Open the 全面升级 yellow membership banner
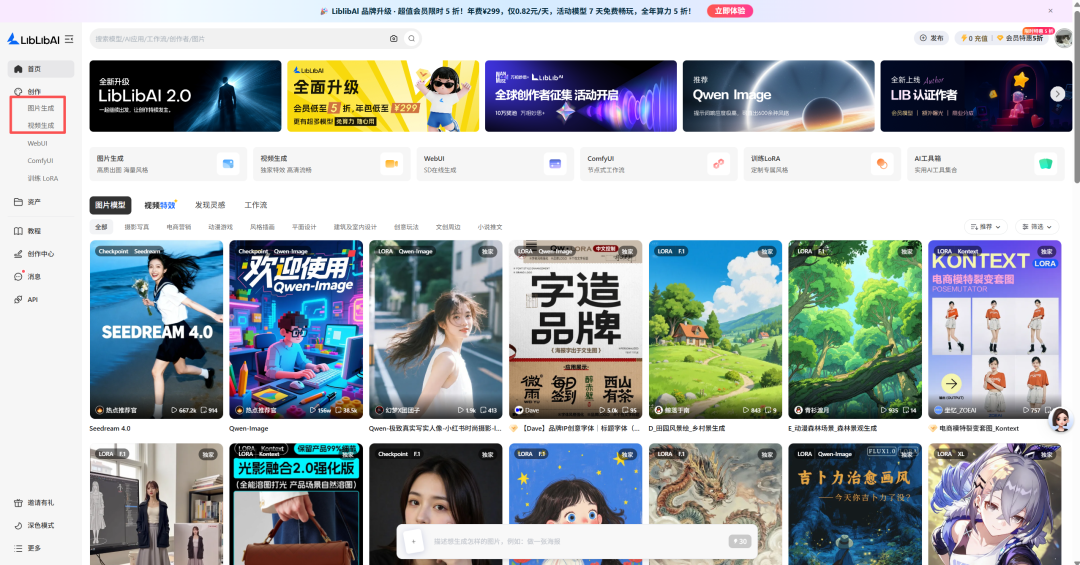 point(383,96)
